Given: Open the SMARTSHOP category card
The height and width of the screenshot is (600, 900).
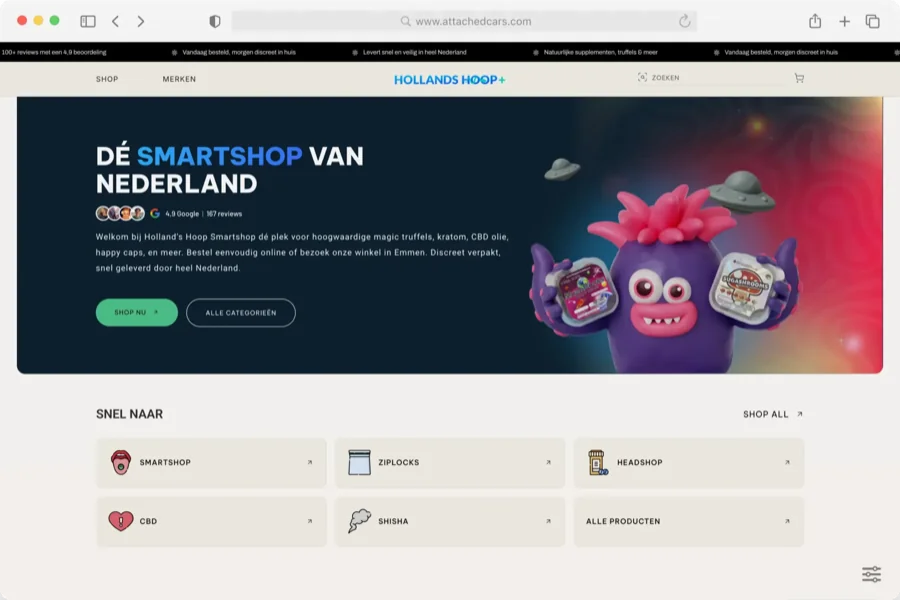Looking at the screenshot, I should pos(211,463).
